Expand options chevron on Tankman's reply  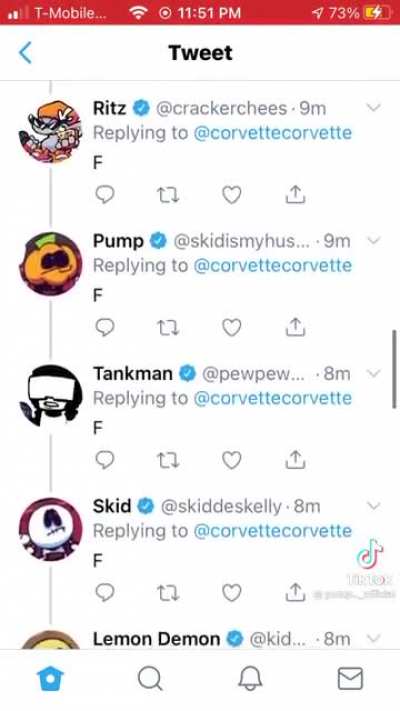pyautogui.click(x=373, y=373)
